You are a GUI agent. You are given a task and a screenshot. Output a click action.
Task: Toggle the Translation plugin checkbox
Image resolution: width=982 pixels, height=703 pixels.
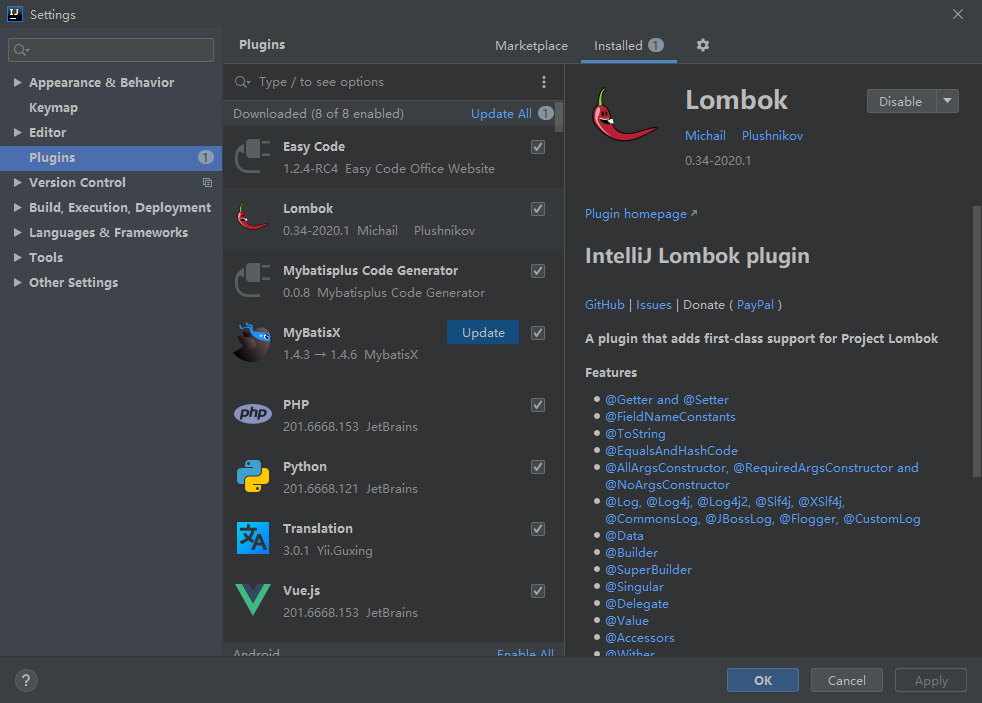click(538, 529)
